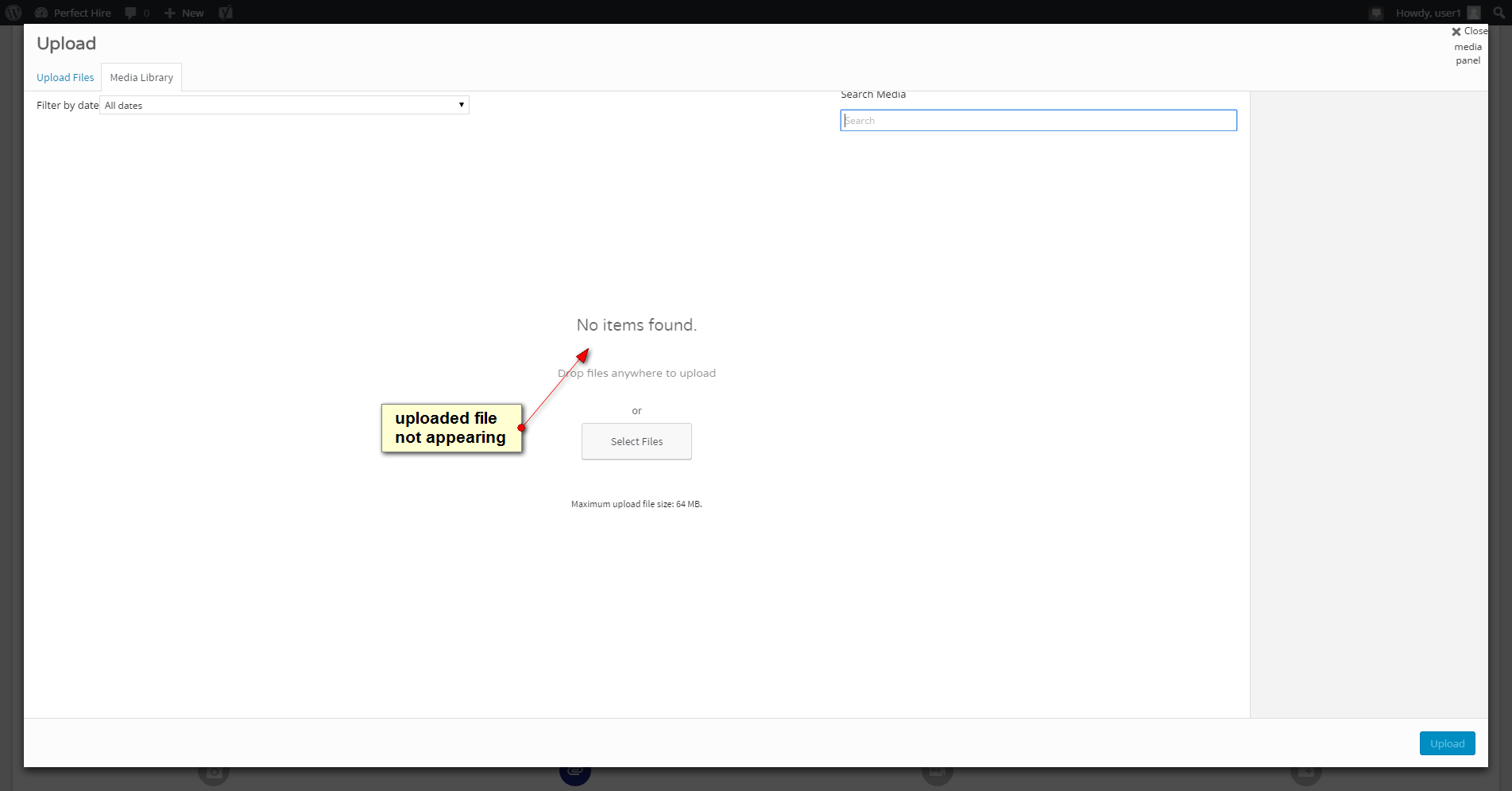1512x791 pixels.
Task: Switch to the Media Library tab
Action: [x=141, y=77]
